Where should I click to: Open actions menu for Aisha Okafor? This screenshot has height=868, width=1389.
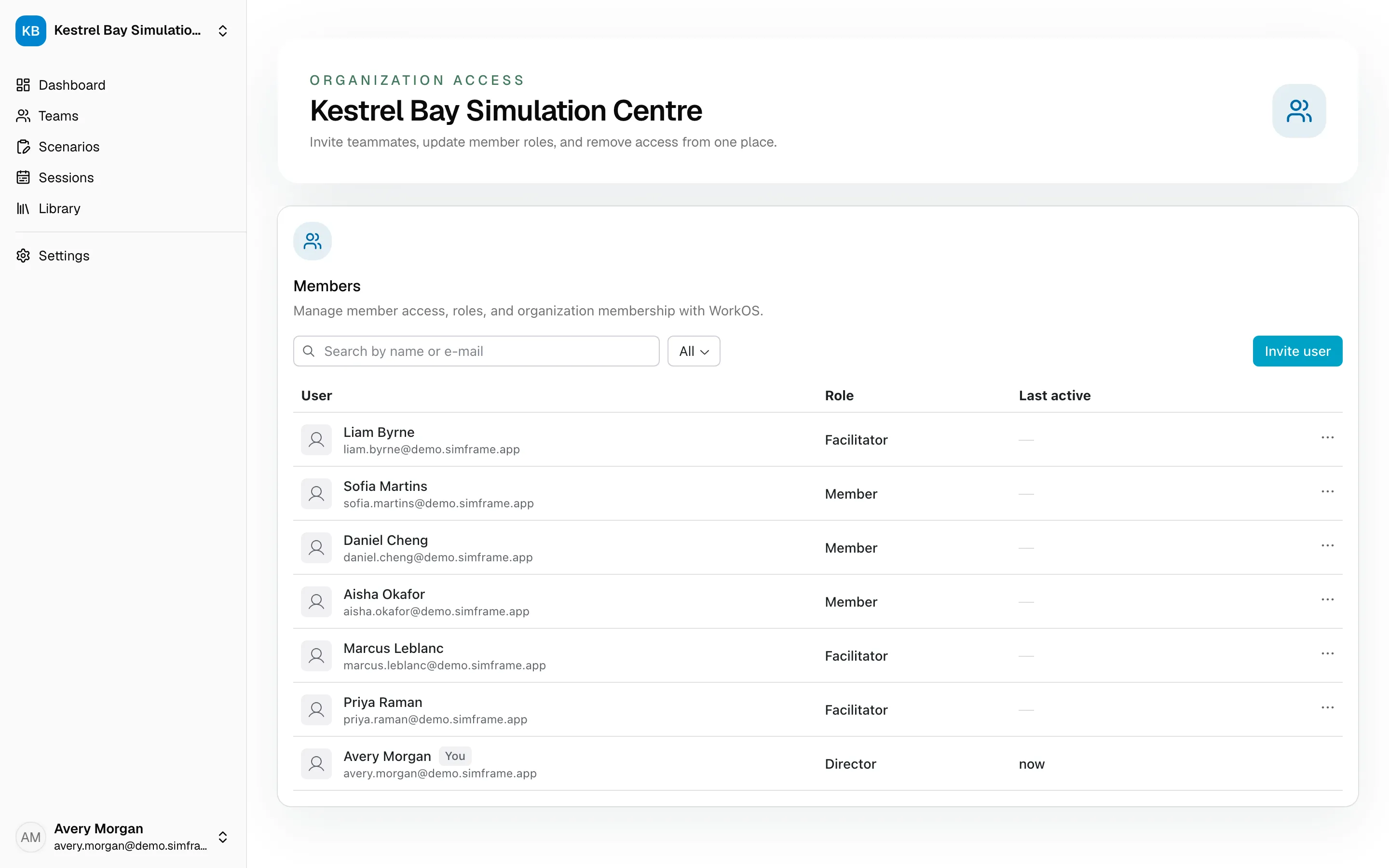coord(1328,599)
